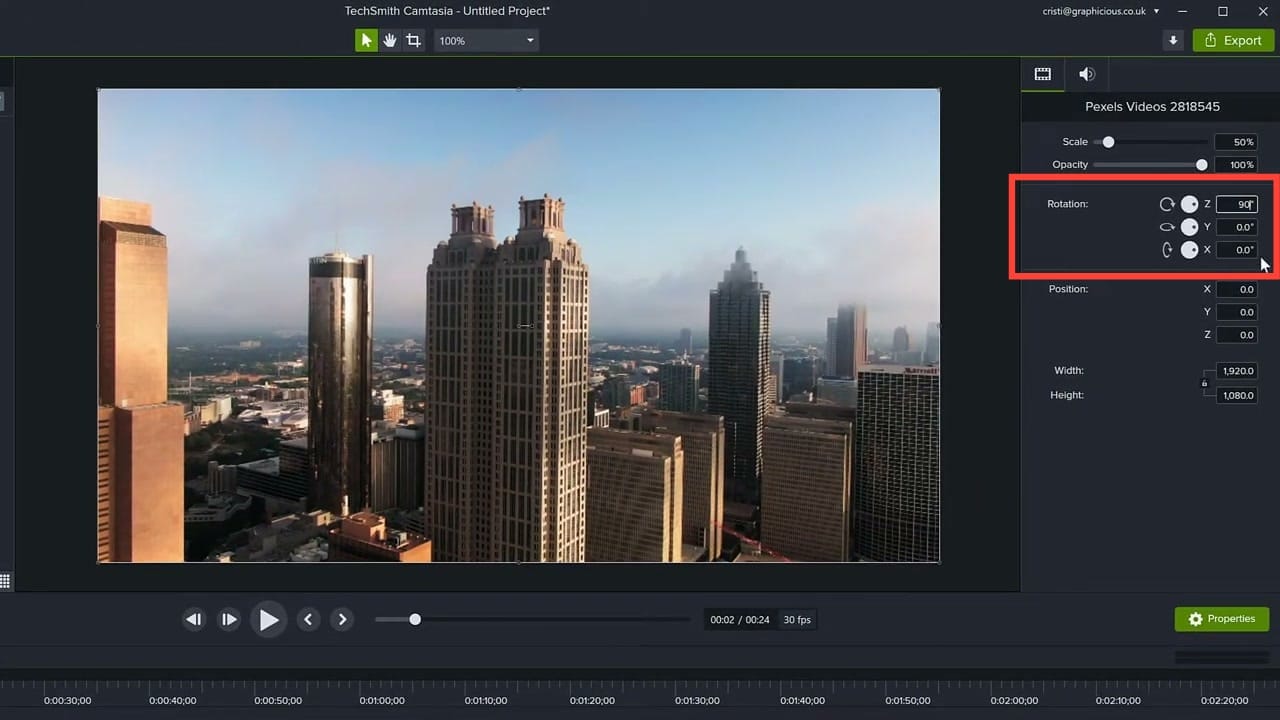Click the download arrow near Export
This screenshot has height=720, width=1280.
pos(1172,40)
